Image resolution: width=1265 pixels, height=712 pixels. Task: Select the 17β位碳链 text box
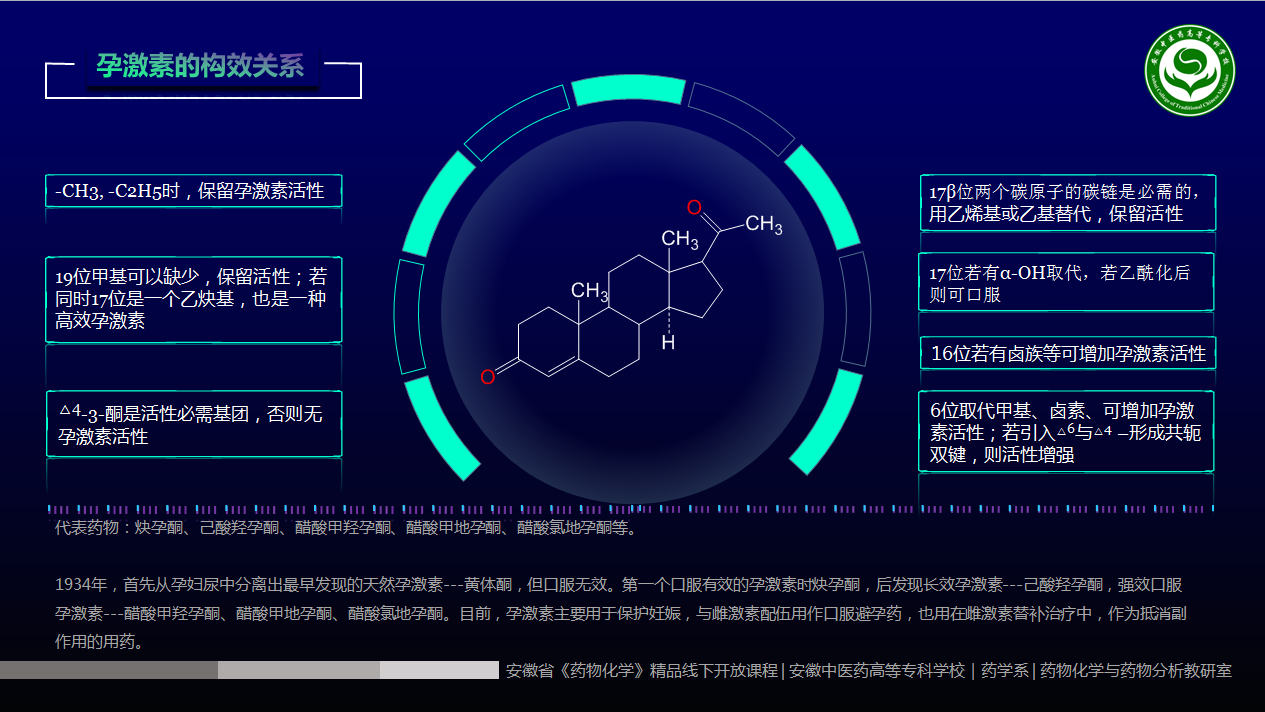pos(1066,203)
